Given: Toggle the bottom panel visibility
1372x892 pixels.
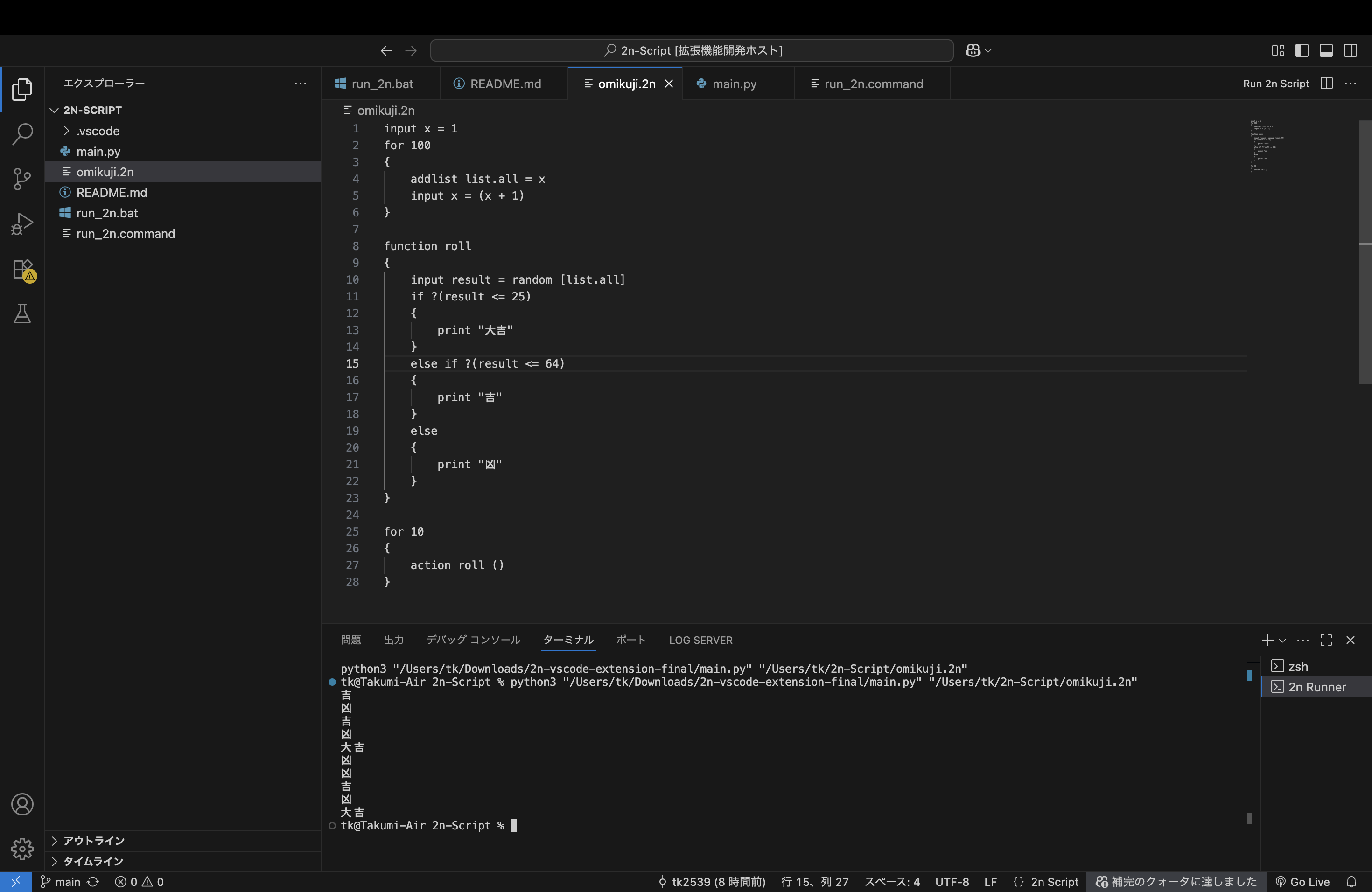Looking at the screenshot, I should pyautogui.click(x=1326, y=51).
